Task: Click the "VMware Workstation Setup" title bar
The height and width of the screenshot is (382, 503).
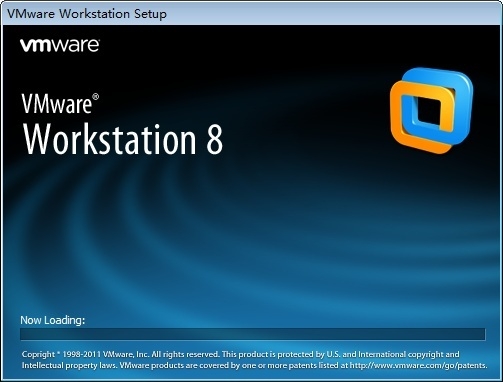Action: 251,14
